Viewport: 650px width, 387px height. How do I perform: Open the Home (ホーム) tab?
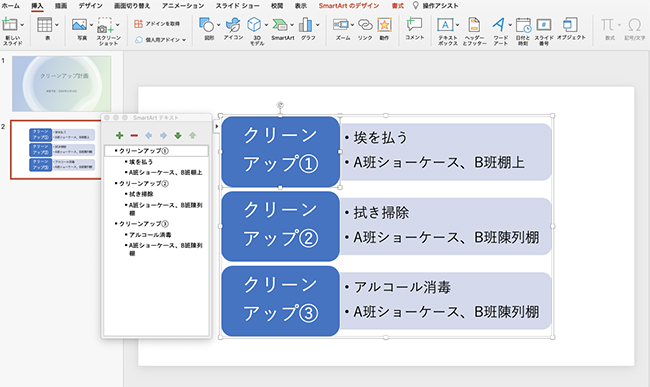click(x=11, y=6)
